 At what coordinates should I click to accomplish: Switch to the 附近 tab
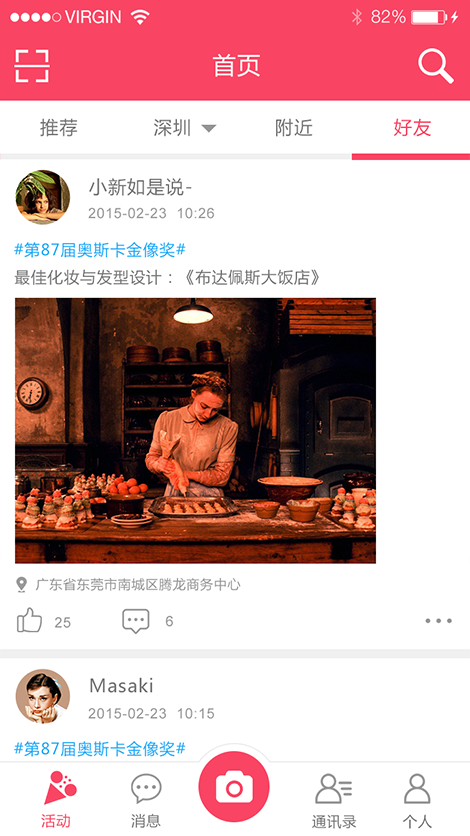pos(294,128)
